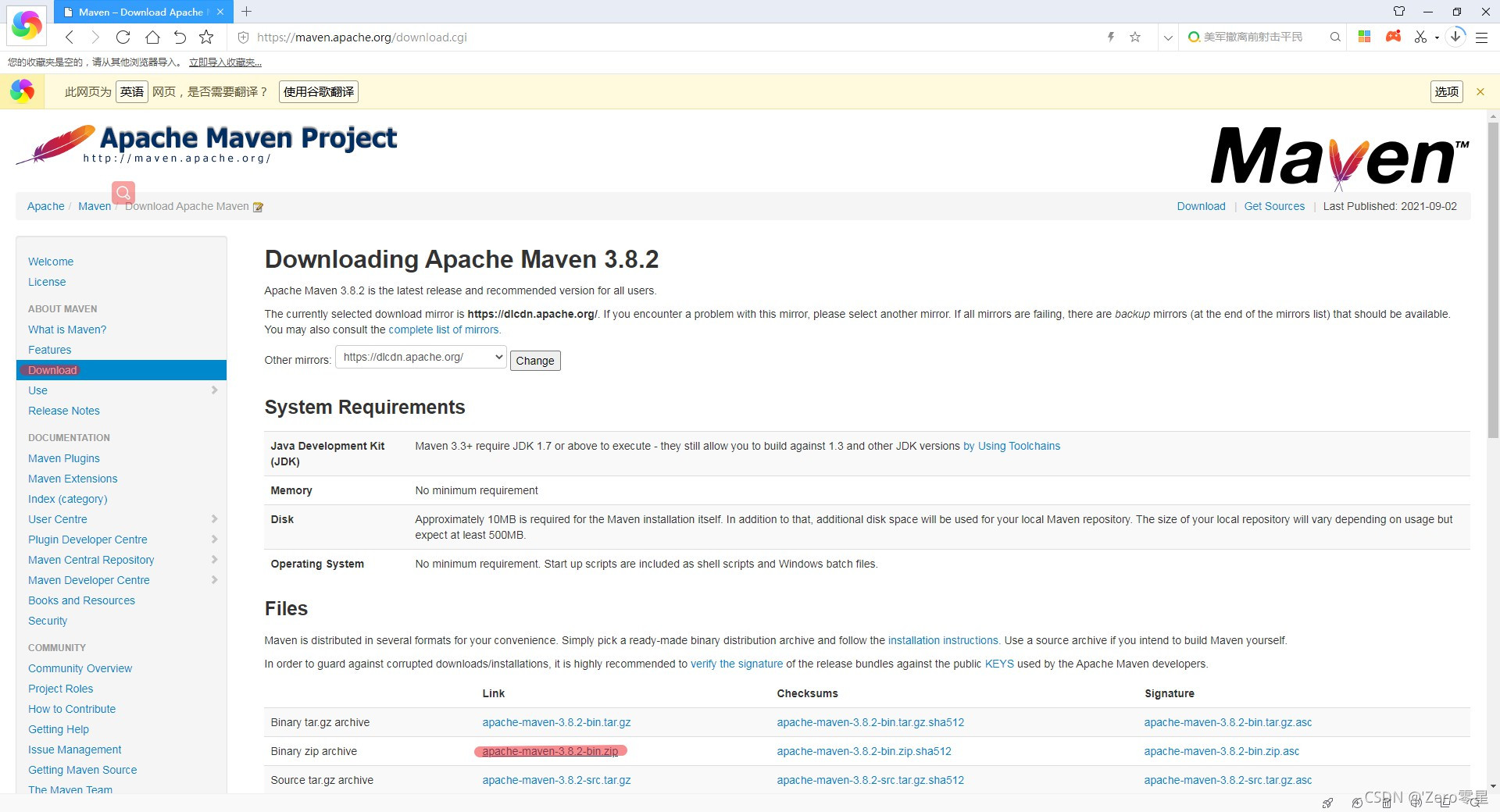Click the lightning speed mode icon
This screenshot has width=1500, height=812.
[x=1110, y=37]
